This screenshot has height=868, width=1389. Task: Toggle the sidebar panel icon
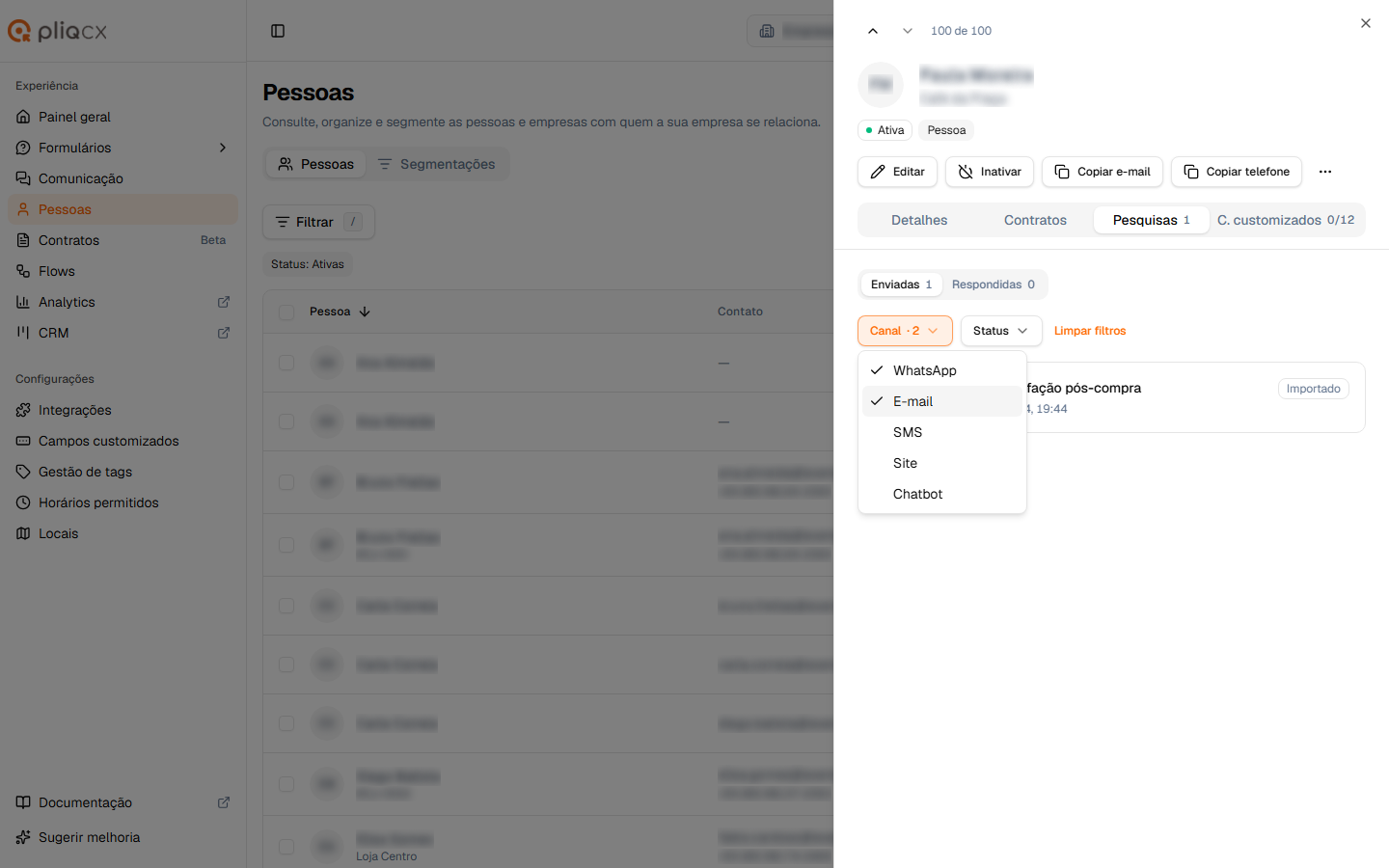click(278, 31)
